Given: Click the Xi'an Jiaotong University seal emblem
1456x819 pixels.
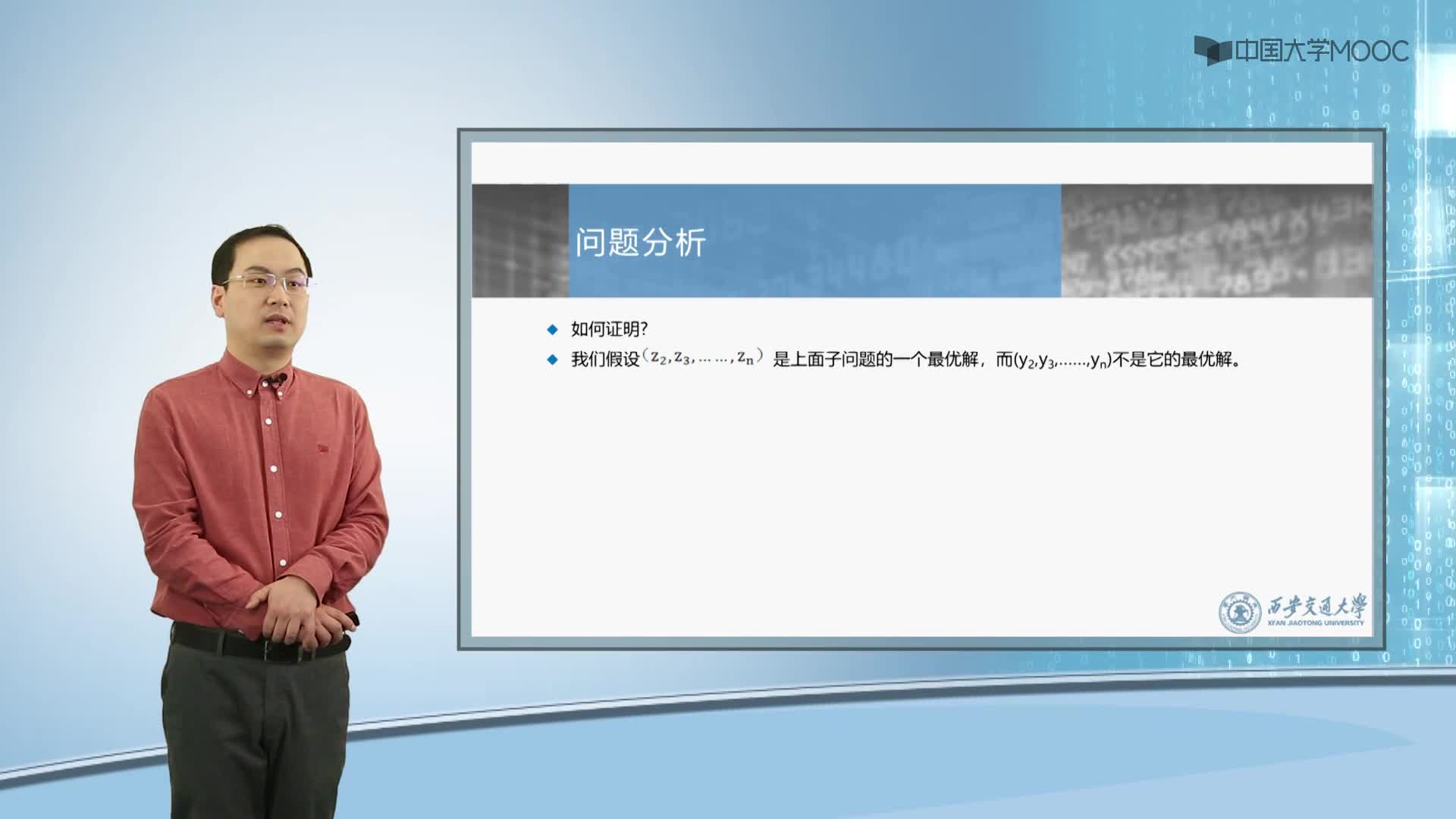Looking at the screenshot, I should point(1240,613).
